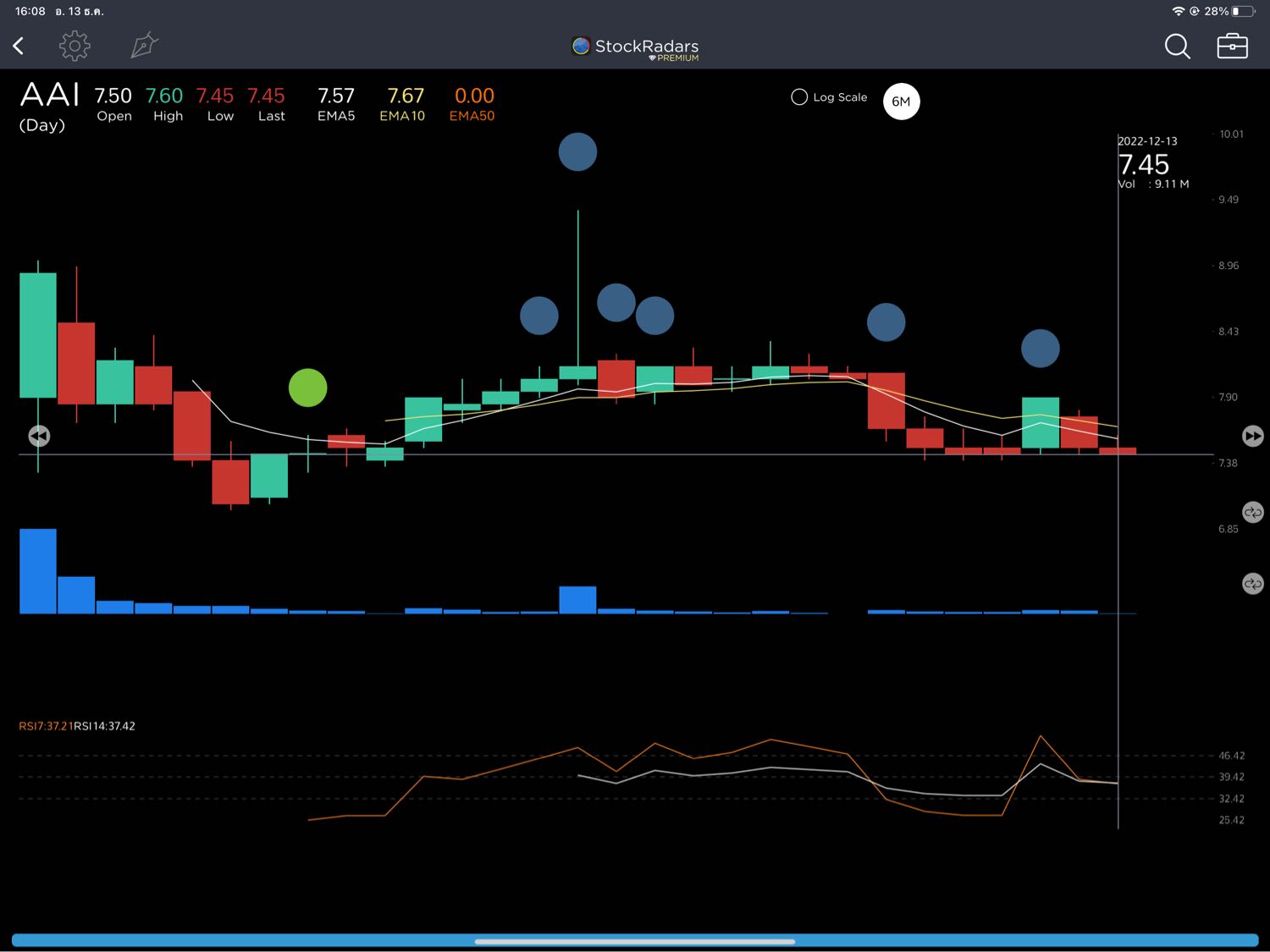Open the search magnifier icon
1270x952 pixels.
pyautogui.click(x=1177, y=46)
